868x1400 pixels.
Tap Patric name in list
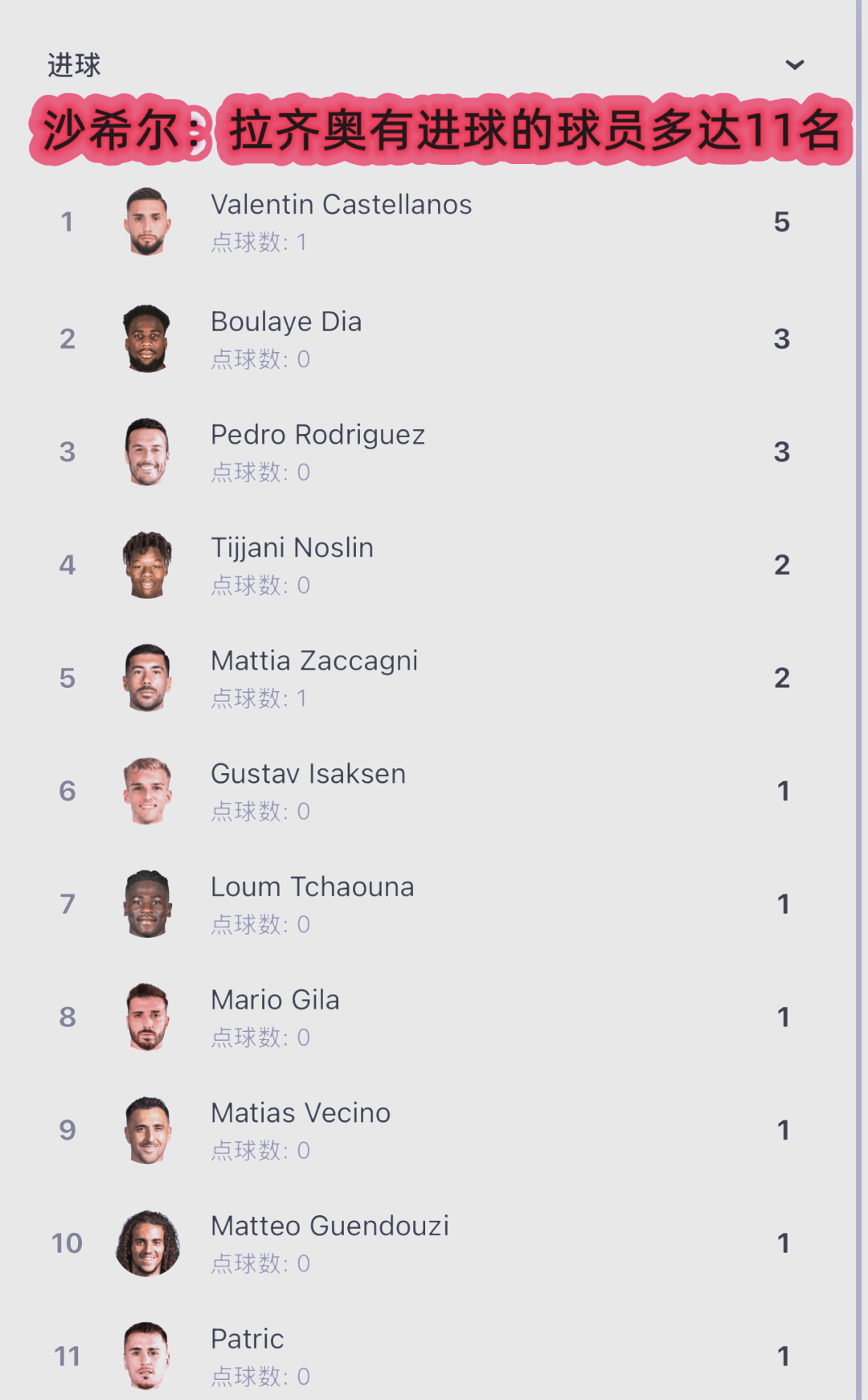[x=248, y=1339]
